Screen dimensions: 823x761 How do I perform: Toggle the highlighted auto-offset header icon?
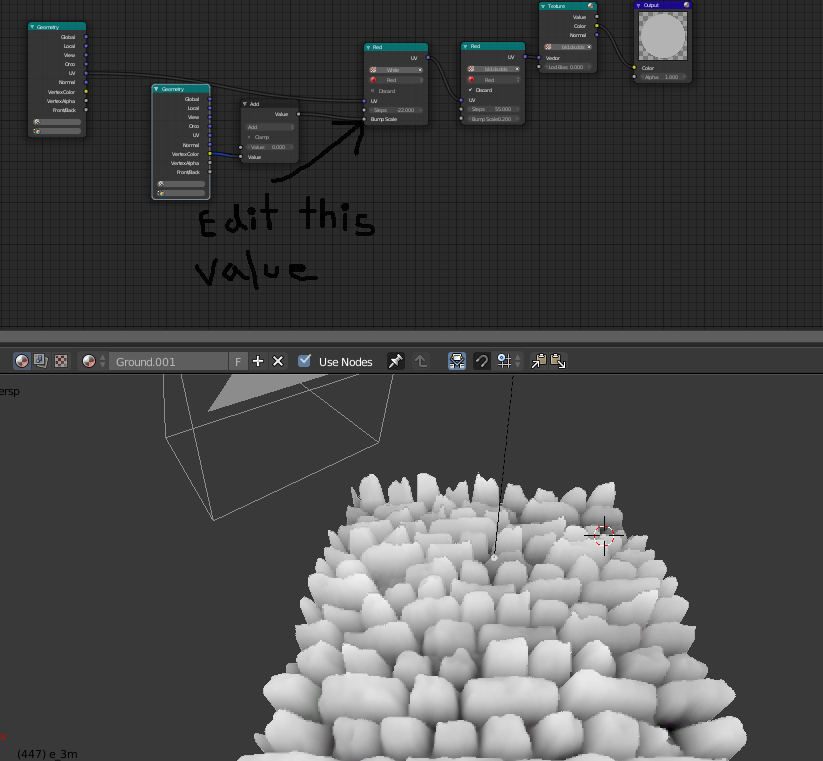click(x=457, y=361)
